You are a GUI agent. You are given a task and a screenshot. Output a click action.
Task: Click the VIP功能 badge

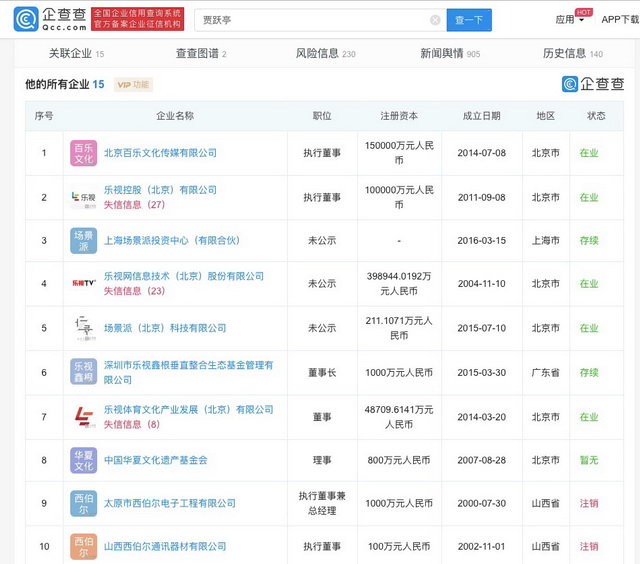click(x=133, y=85)
